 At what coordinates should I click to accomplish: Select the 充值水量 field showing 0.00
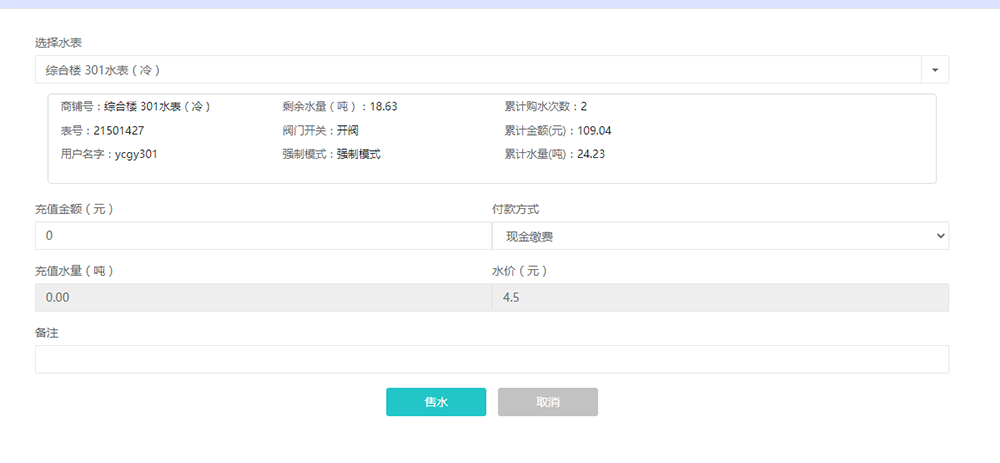[x=262, y=298]
